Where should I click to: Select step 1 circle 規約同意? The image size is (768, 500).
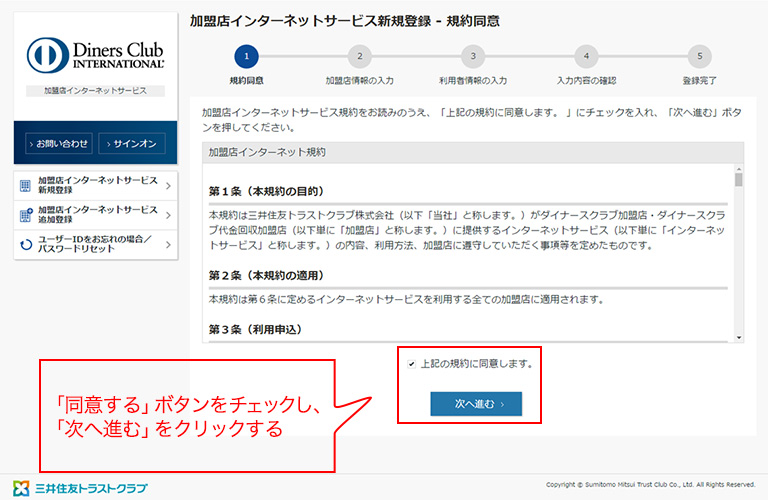[x=246, y=56]
